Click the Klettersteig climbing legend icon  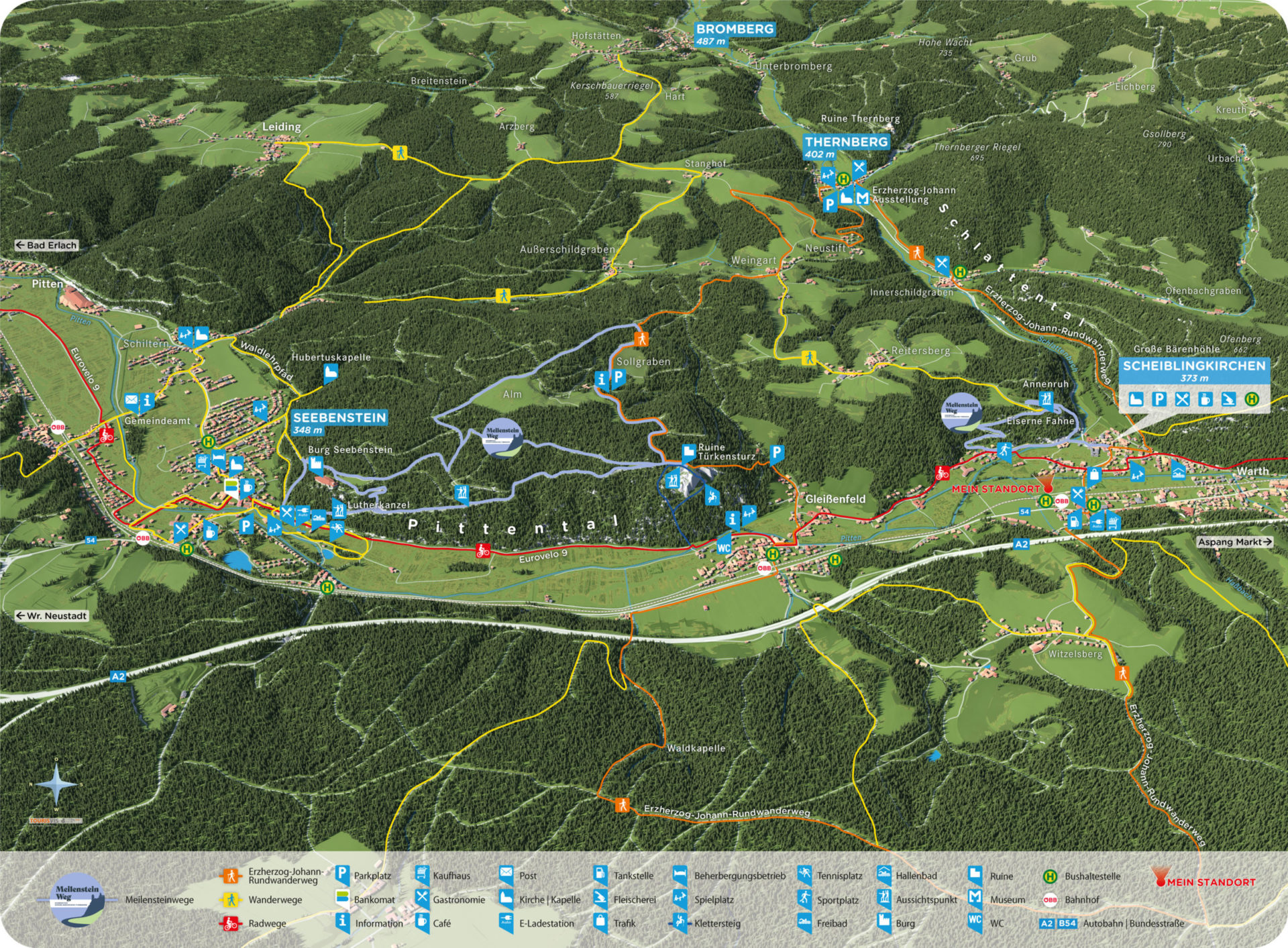[680, 923]
